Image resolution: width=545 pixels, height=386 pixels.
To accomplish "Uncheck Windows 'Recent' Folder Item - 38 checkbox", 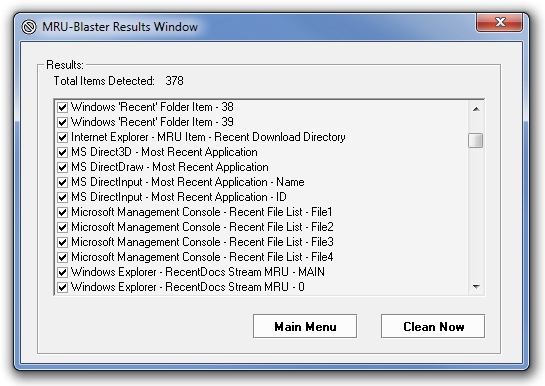I will pos(62,107).
